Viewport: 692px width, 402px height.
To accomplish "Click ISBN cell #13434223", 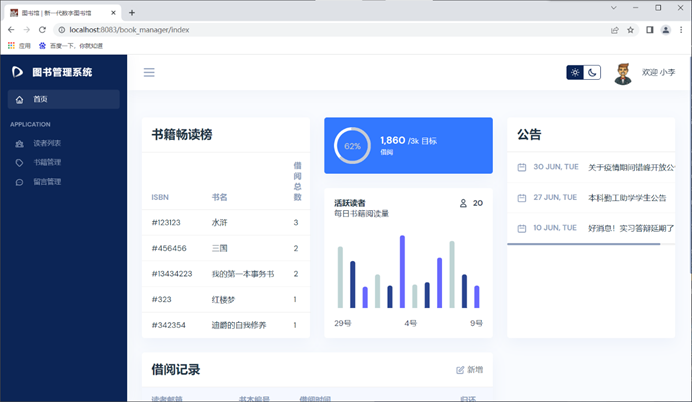I will 172,274.
